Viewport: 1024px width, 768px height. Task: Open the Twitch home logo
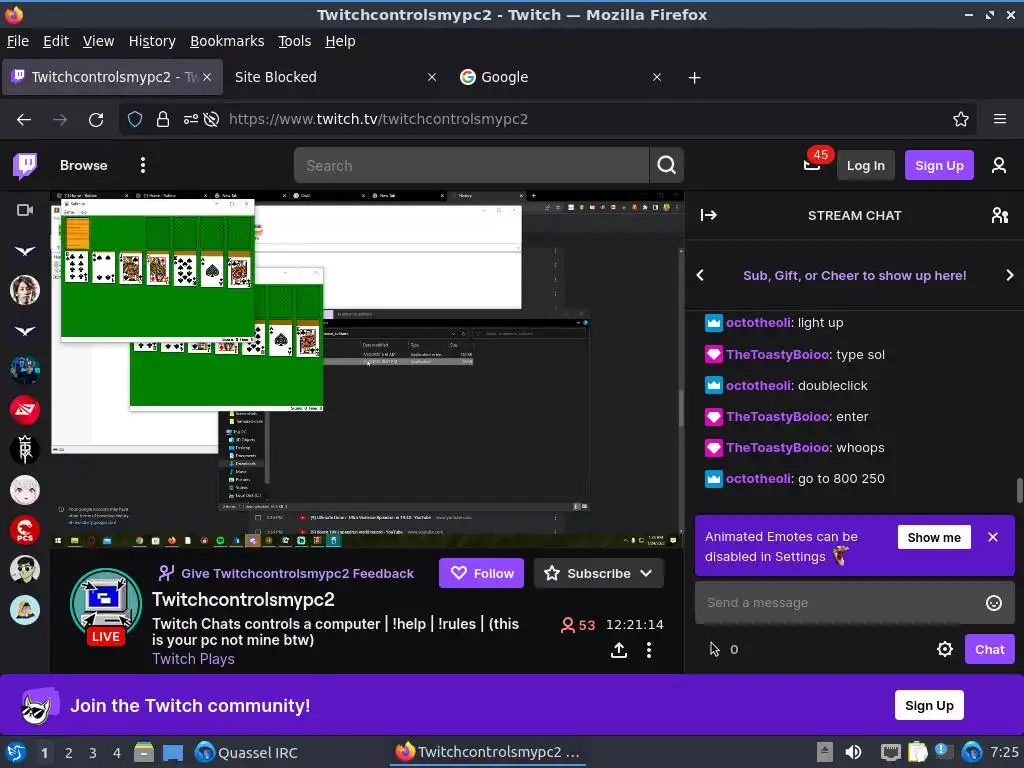click(25, 166)
